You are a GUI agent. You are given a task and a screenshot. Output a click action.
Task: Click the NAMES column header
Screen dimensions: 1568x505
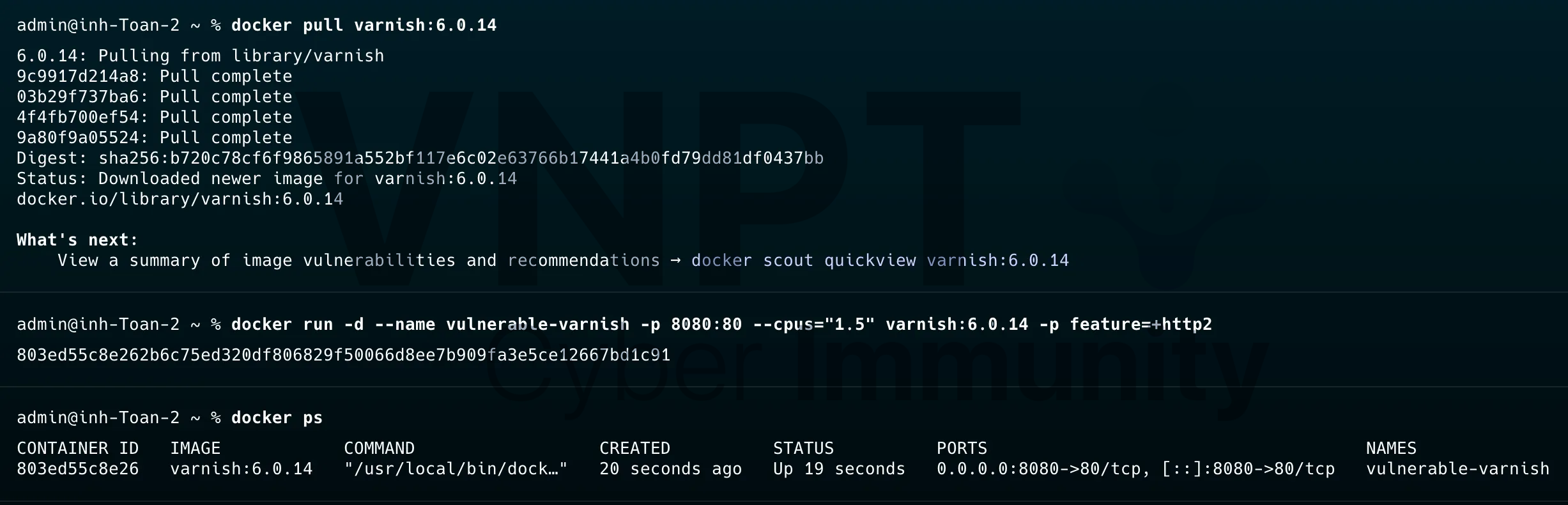[1391, 448]
